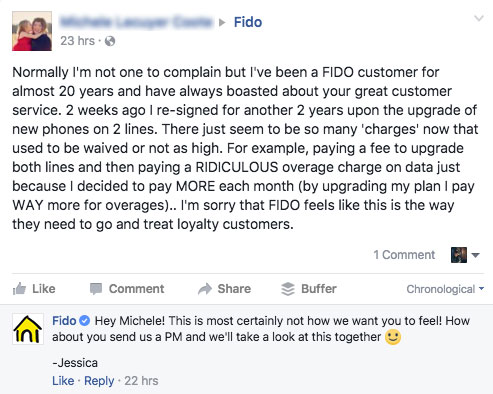The height and width of the screenshot is (394, 493).
Task: Click the Comment speech bubble icon
Action: (x=96, y=289)
